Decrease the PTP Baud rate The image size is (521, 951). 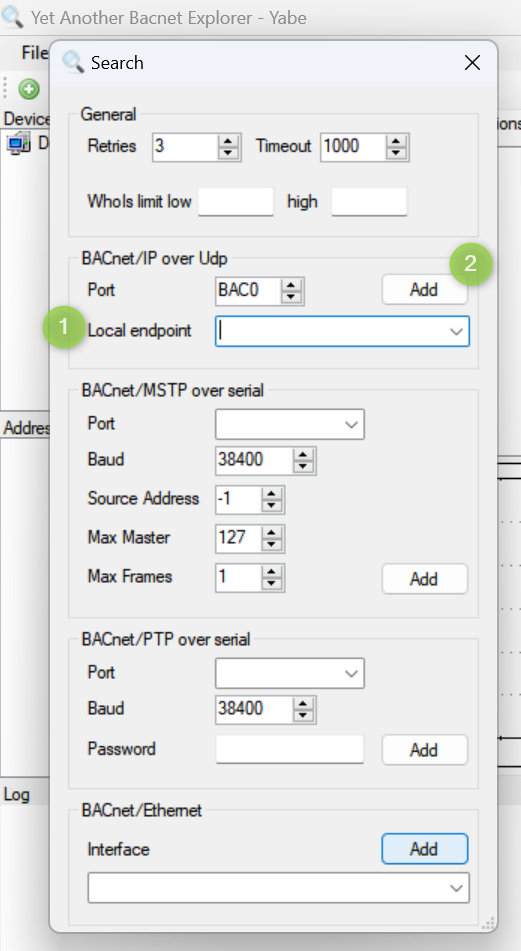point(304,716)
